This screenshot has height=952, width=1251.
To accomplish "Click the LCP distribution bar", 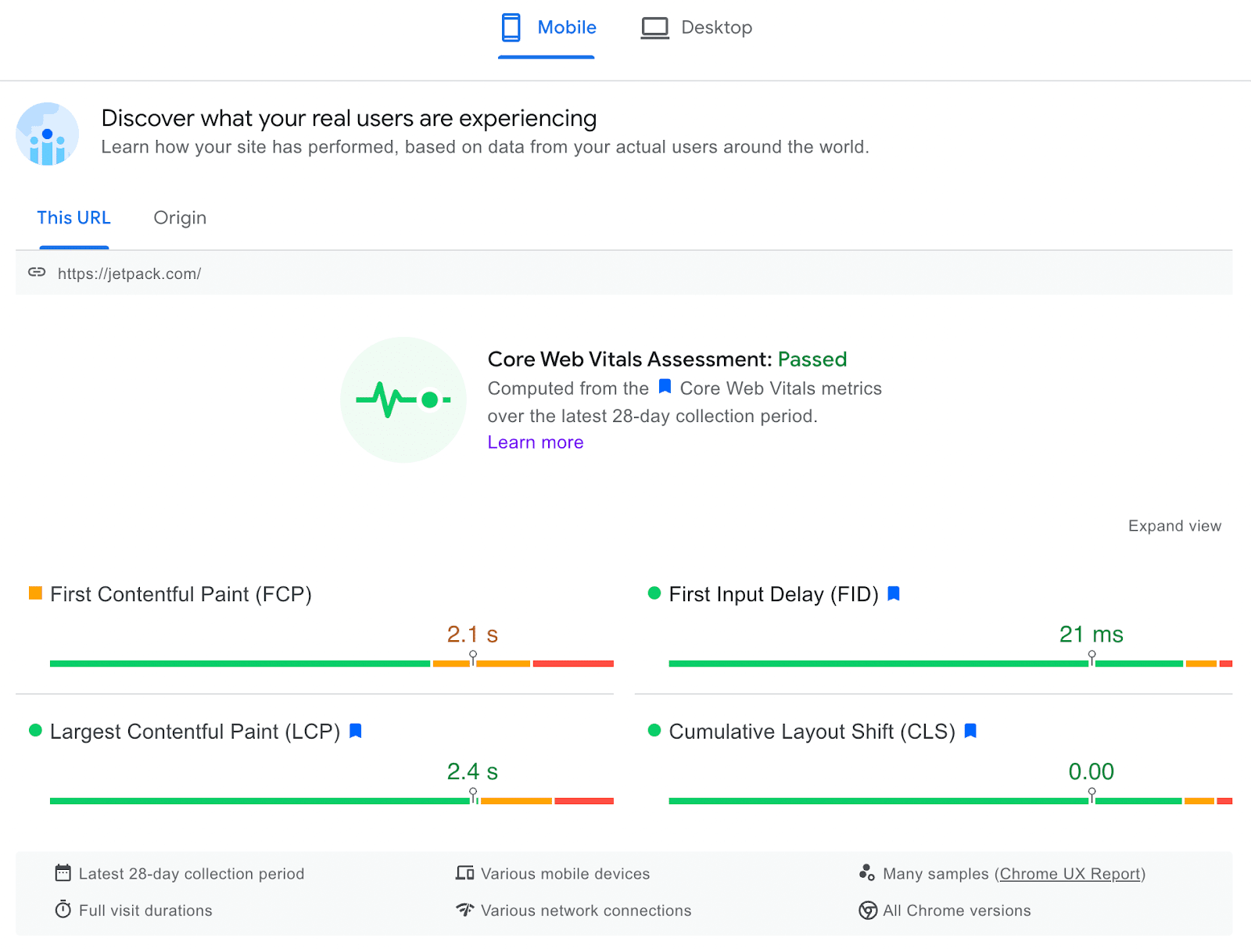I will pos(332,801).
